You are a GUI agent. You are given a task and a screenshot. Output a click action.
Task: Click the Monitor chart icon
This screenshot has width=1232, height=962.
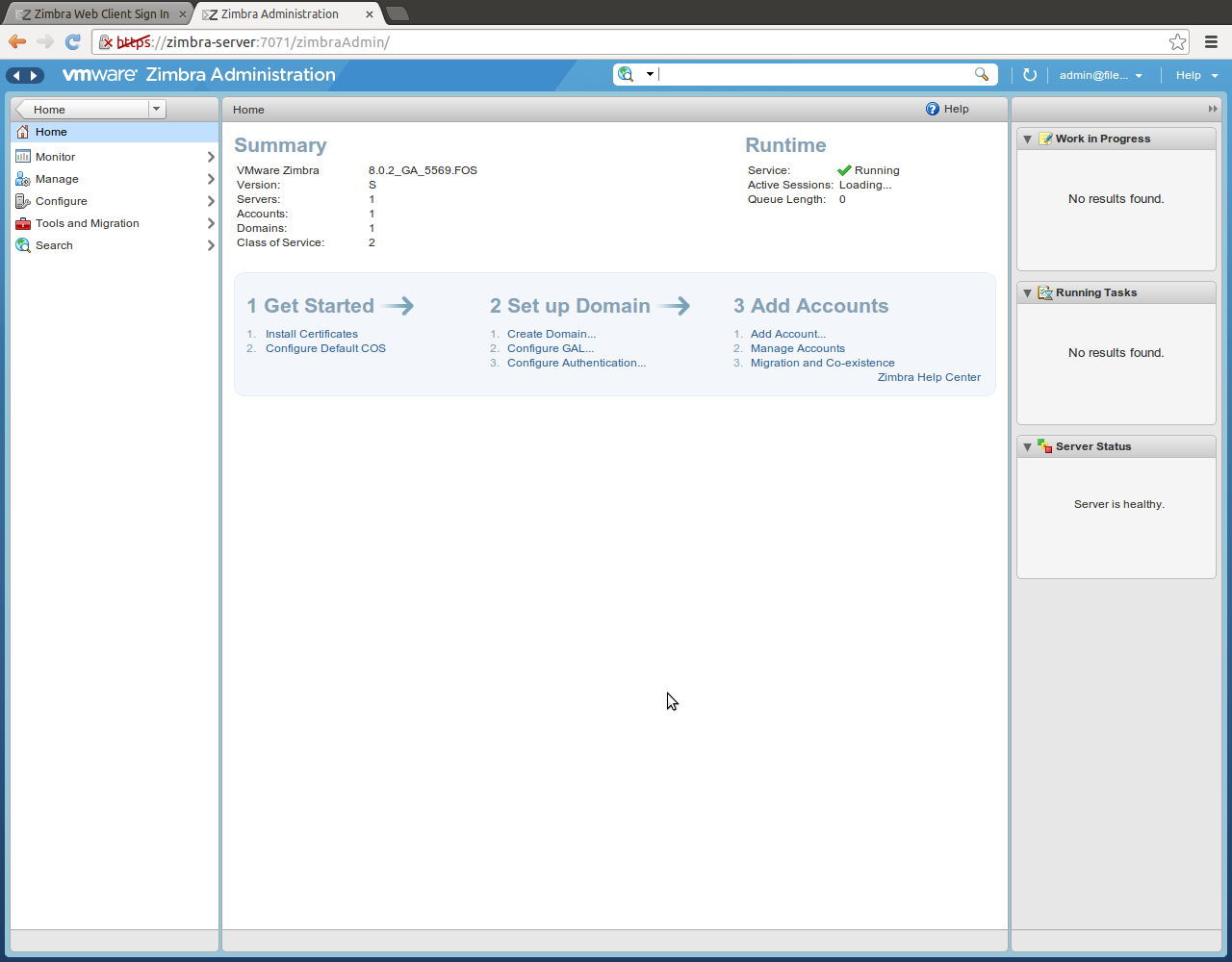(x=23, y=156)
